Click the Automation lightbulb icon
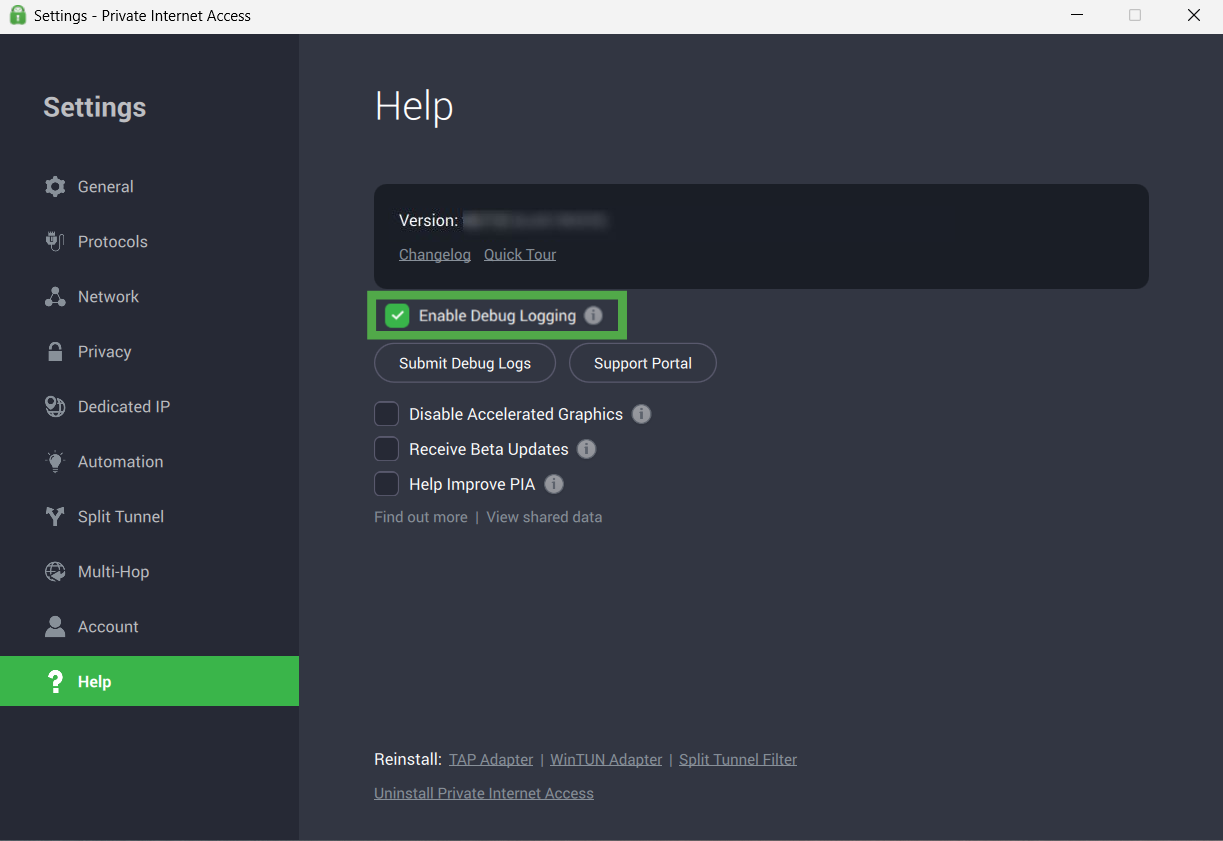 (x=55, y=462)
